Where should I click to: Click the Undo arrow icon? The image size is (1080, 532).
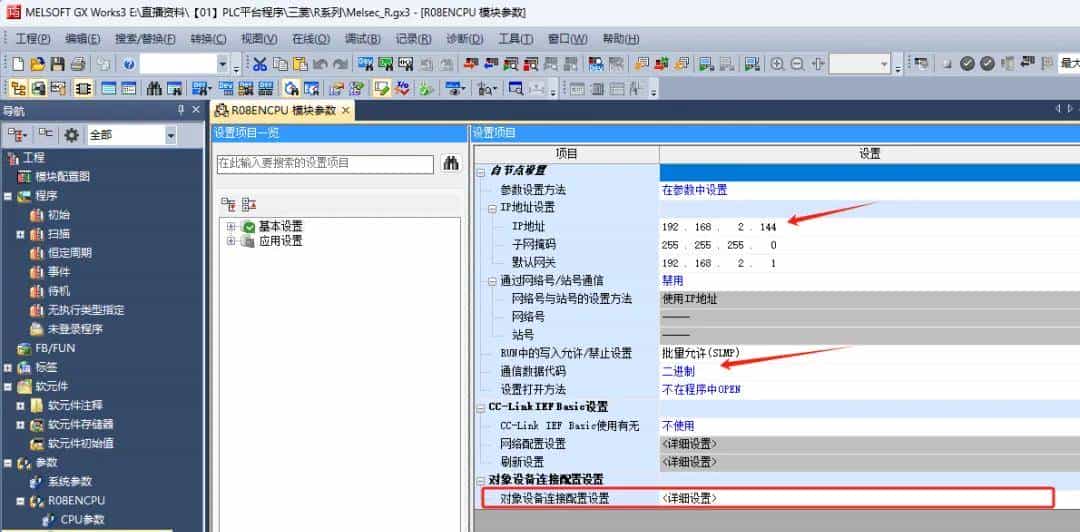click(320, 64)
